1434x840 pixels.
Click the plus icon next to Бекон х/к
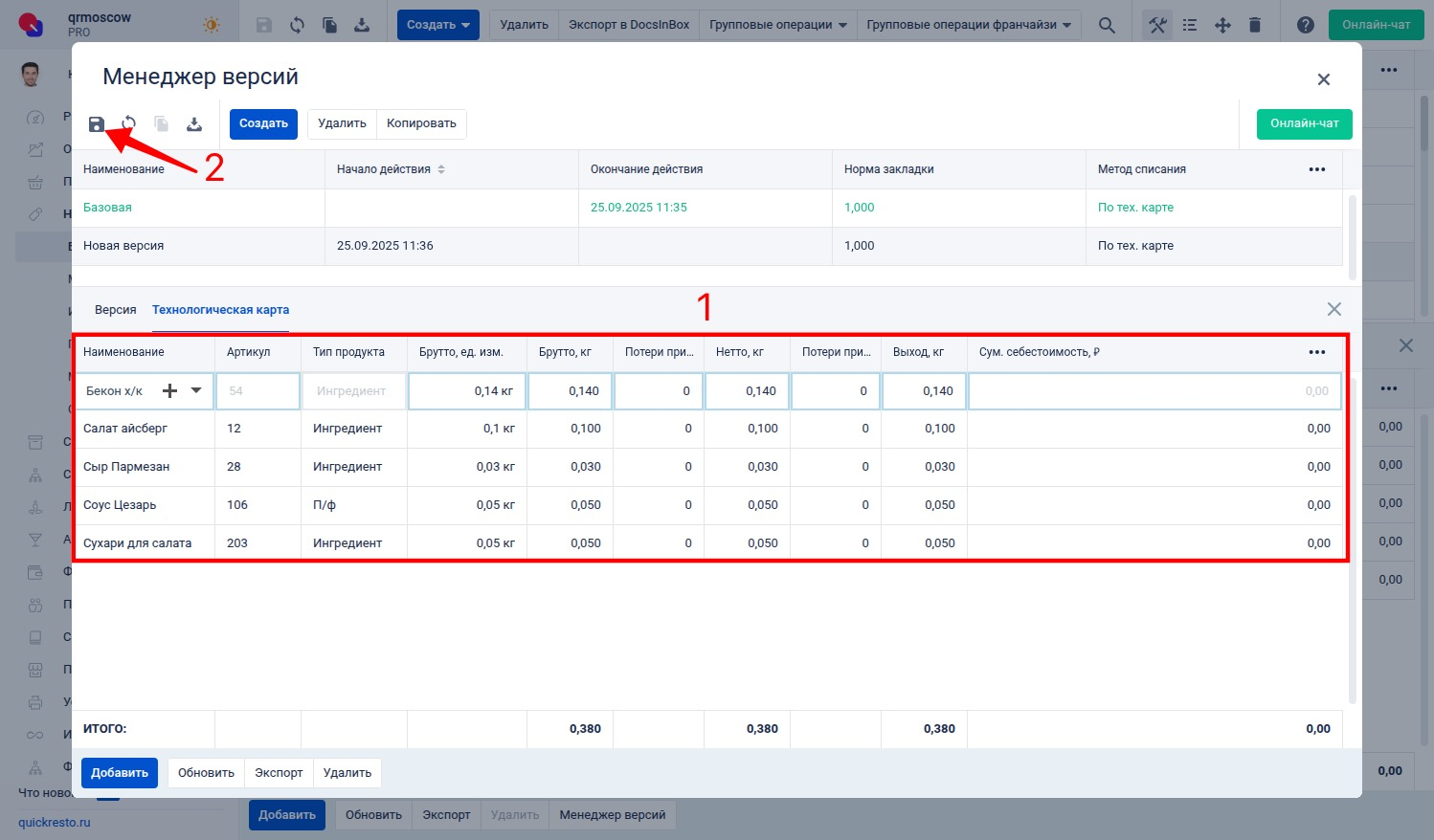coord(170,390)
